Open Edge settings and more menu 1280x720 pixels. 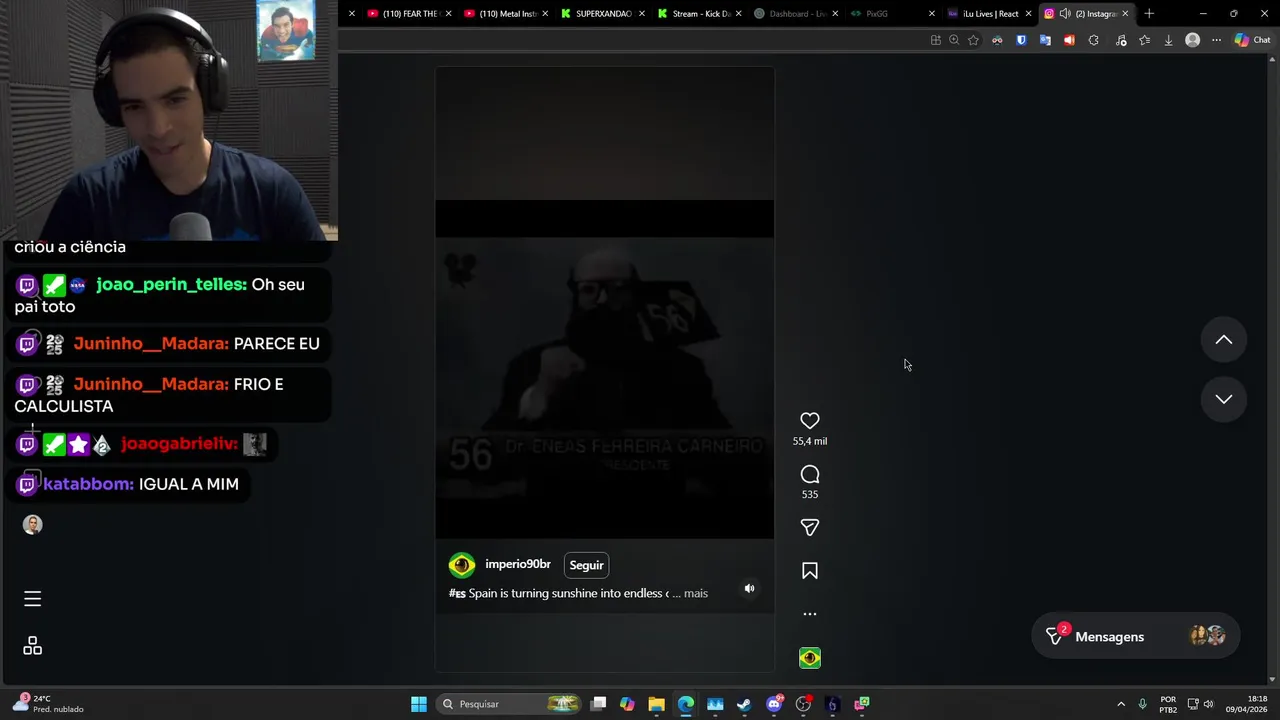[1216, 40]
